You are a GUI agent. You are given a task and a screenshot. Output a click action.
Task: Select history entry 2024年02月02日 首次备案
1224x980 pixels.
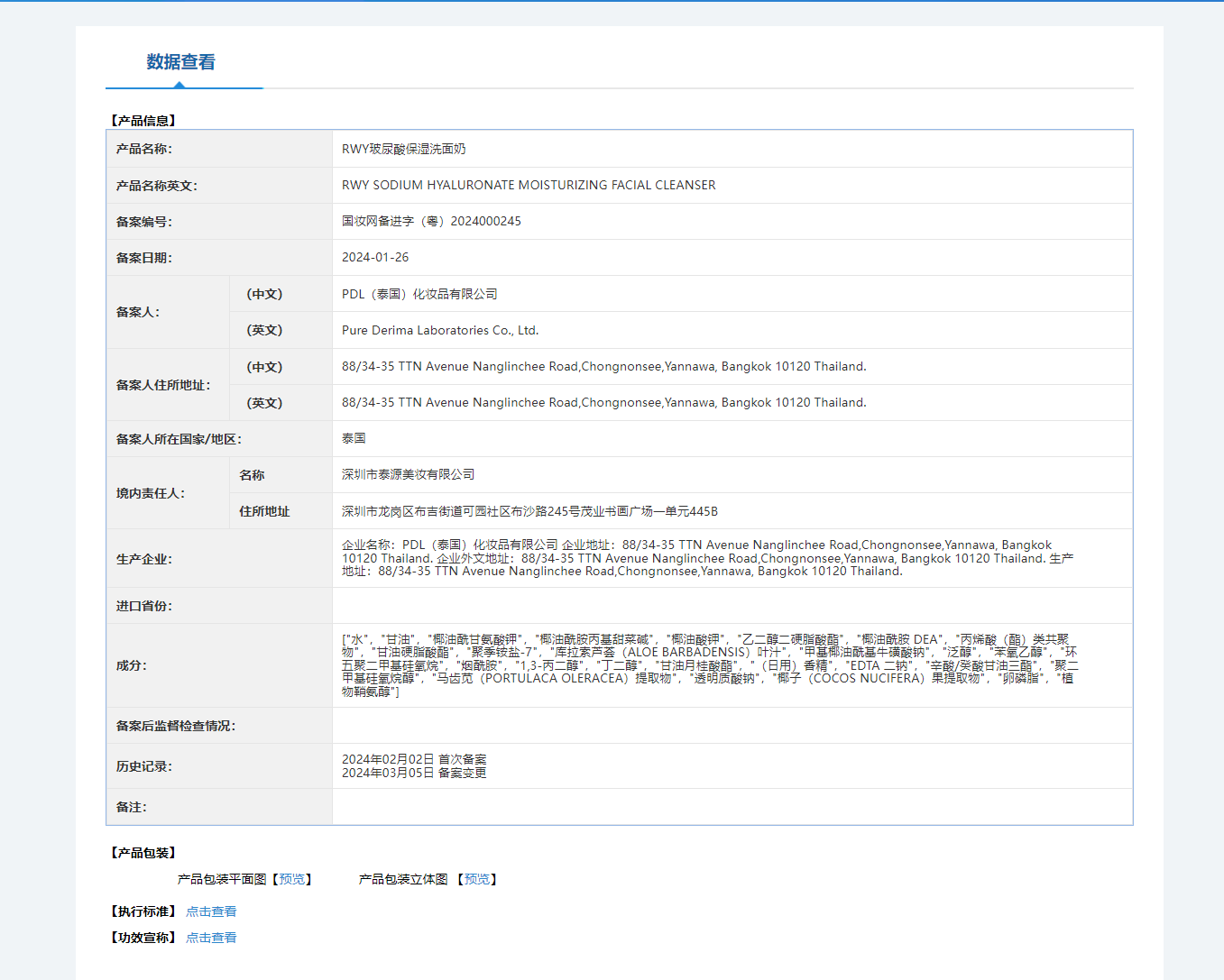(x=414, y=759)
